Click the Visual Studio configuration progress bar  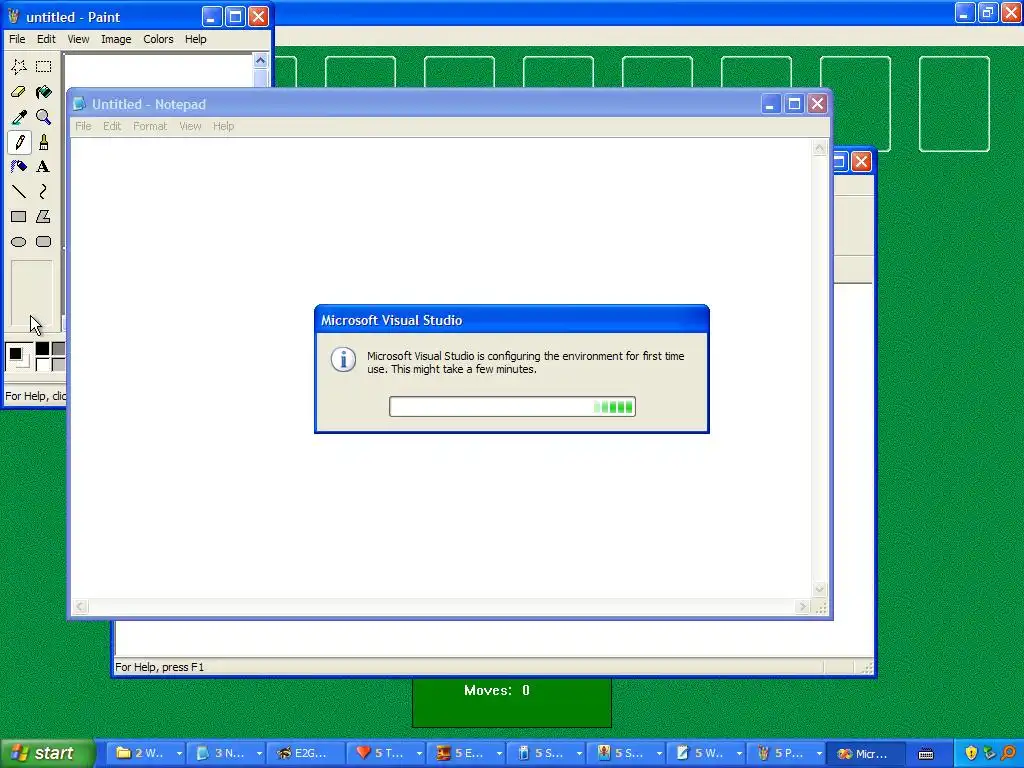pyautogui.click(x=512, y=407)
